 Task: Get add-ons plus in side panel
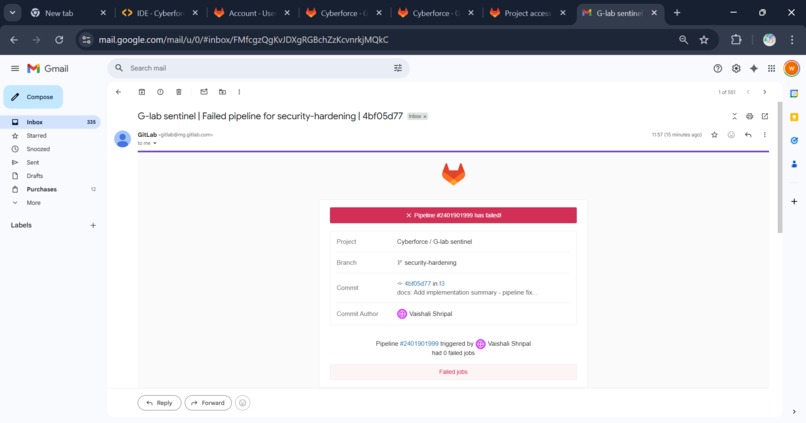pyautogui.click(x=794, y=201)
